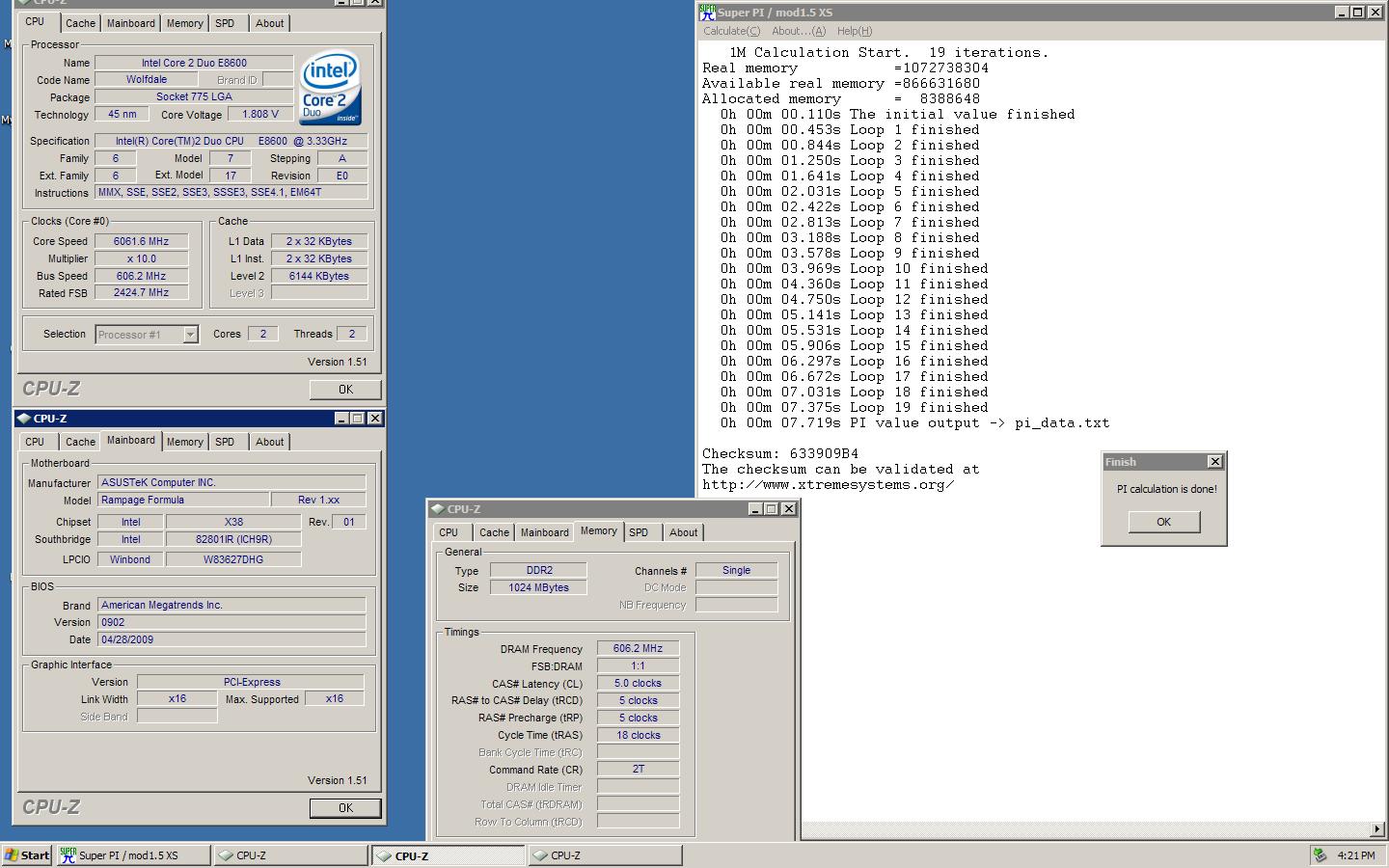Image resolution: width=1389 pixels, height=868 pixels.
Task: Click the Channels # value Single
Action: (x=736, y=571)
